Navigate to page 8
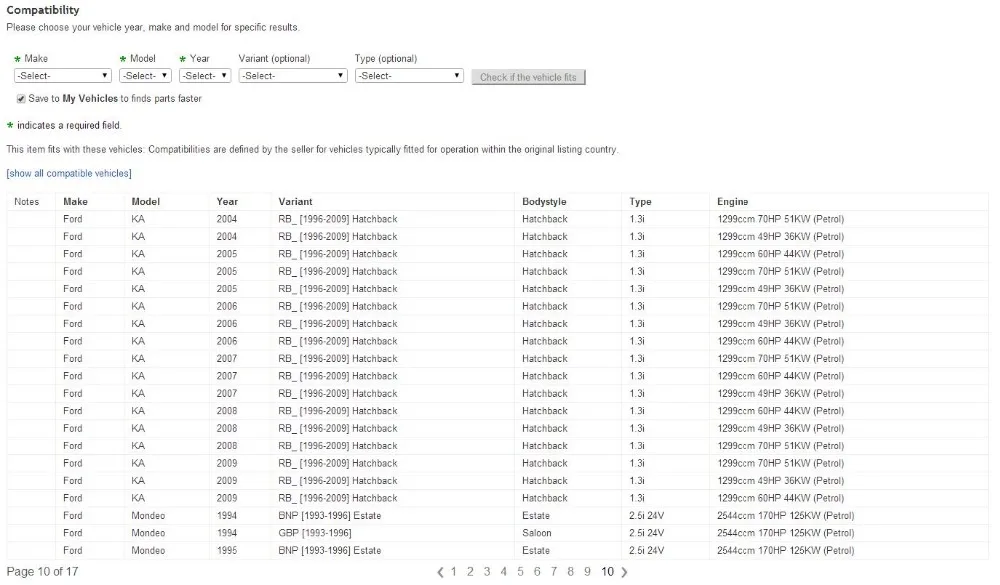 (570, 572)
